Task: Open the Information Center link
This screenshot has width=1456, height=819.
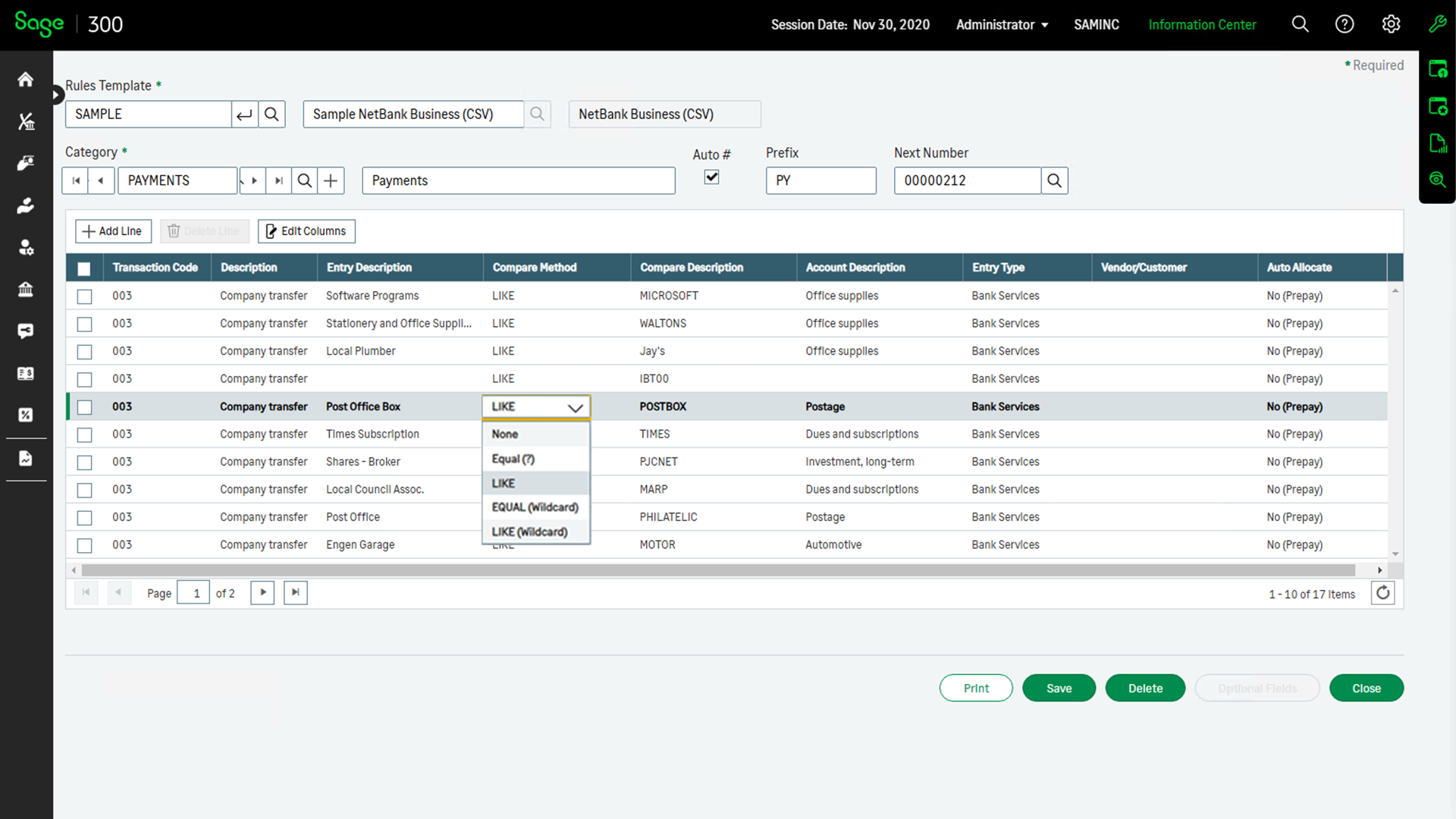Action: click(1202, 25)
